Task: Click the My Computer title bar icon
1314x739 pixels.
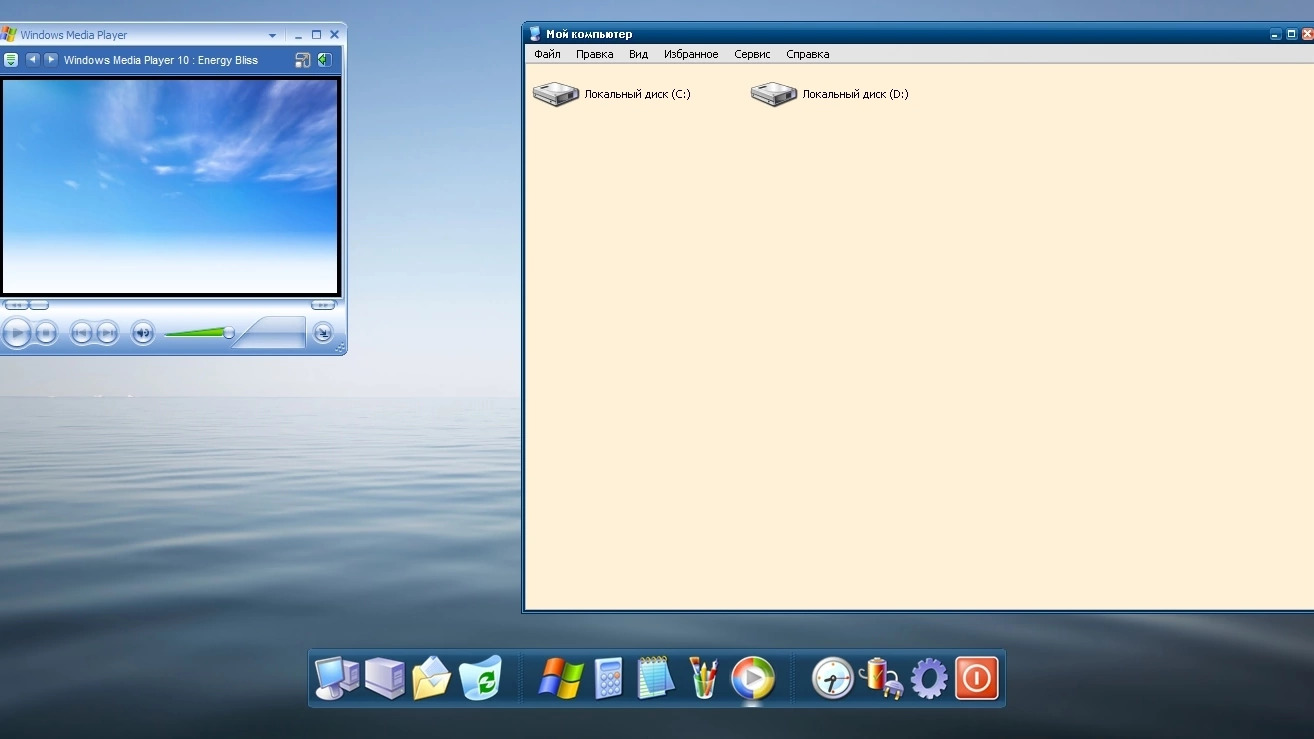Action: click(x=535, y=34)
